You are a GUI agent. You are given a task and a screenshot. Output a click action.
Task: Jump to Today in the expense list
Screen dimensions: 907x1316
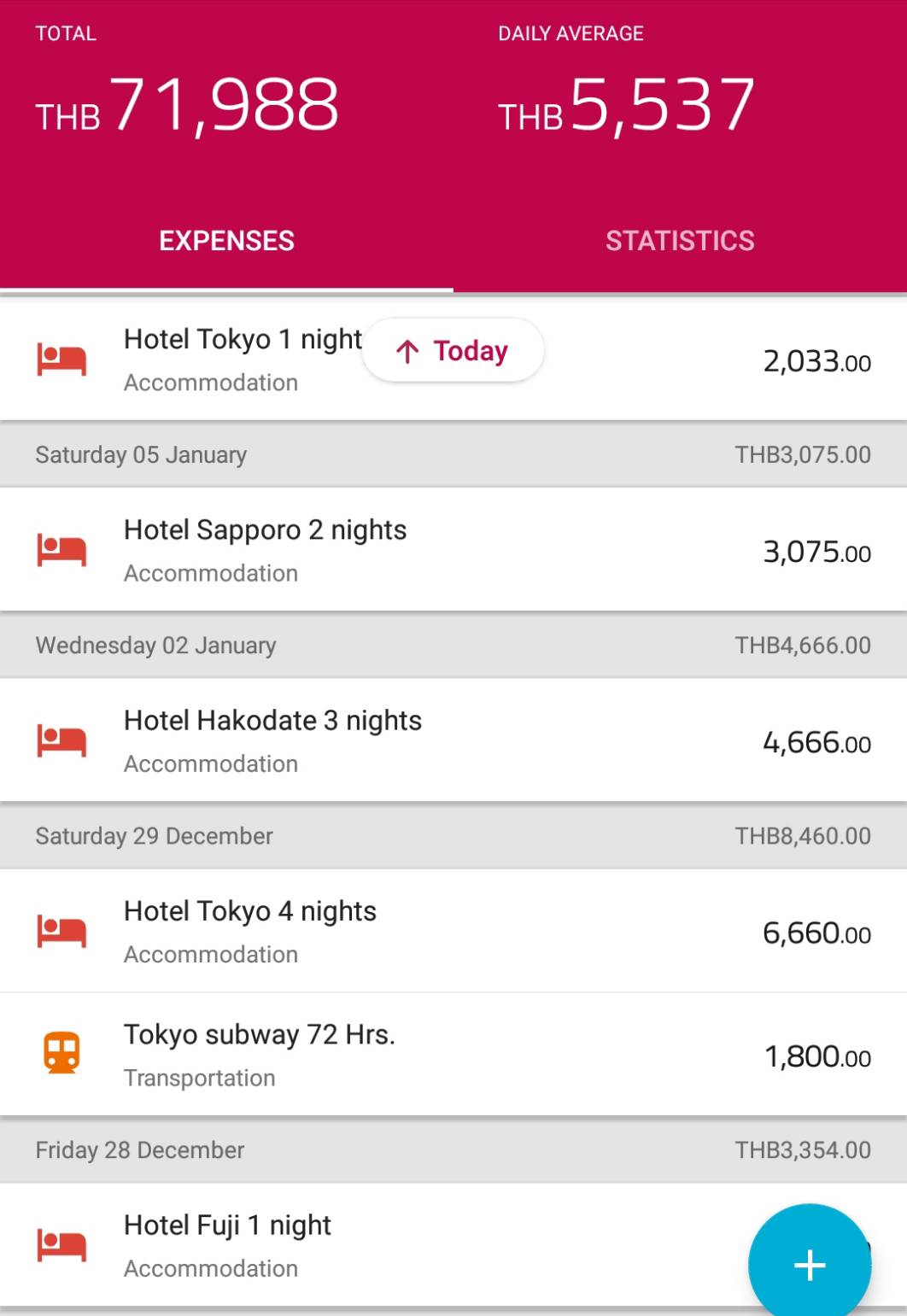pyautogui.click(x=453, y=350)
